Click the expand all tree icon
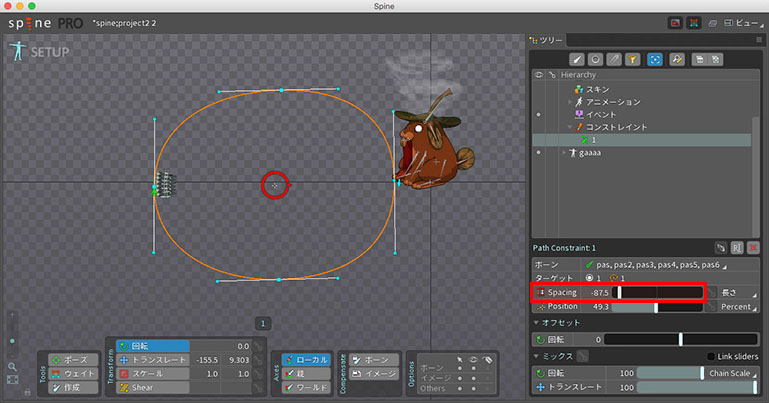This screenshot has height=403, width=769. click(700, 60)
